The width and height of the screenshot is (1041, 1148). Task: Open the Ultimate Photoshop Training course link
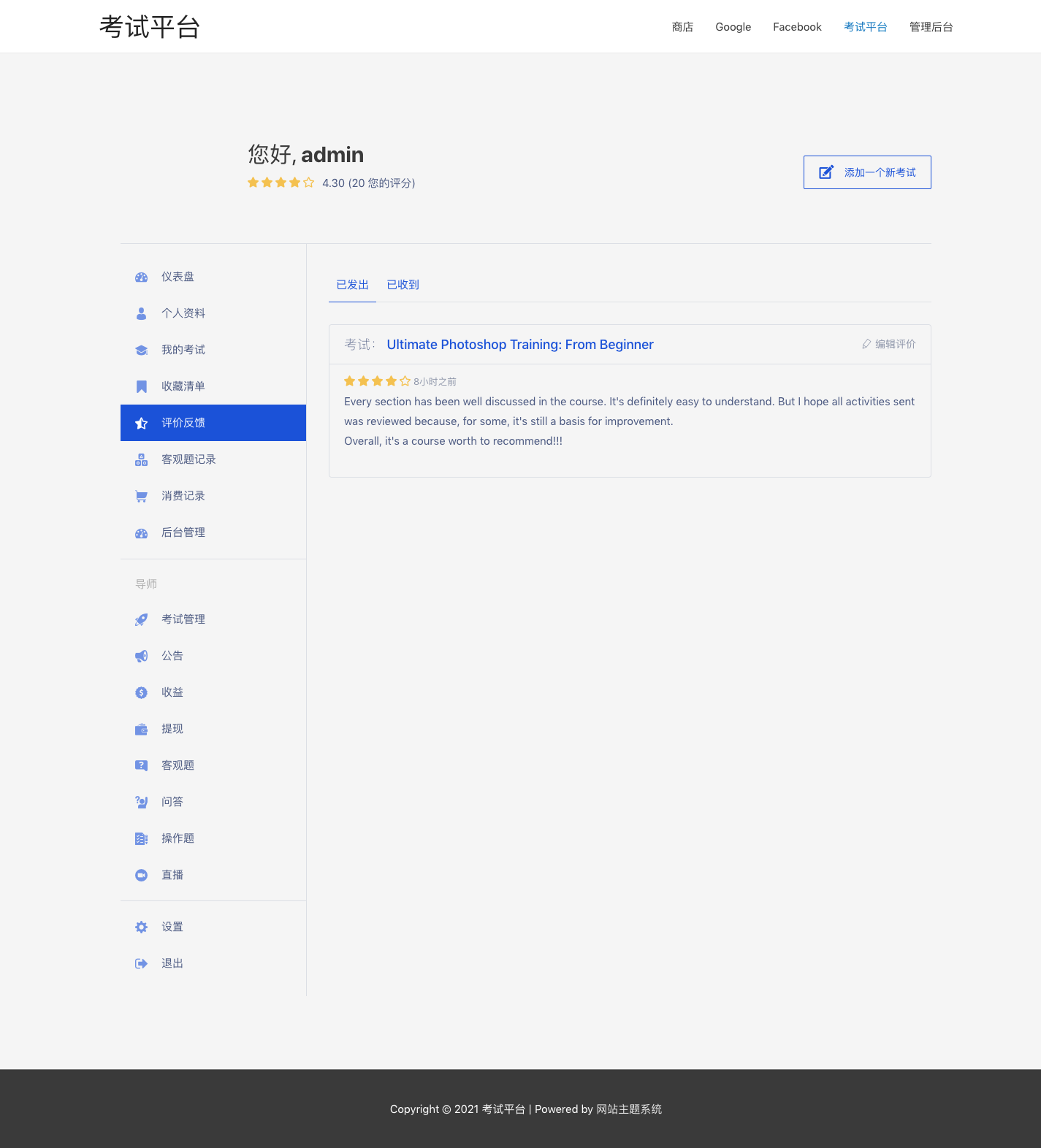pyautogui.click(x=520, y=345)
